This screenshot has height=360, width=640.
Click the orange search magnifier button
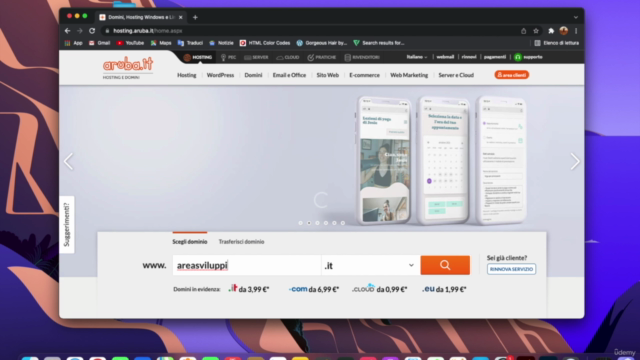coord(445,265)
